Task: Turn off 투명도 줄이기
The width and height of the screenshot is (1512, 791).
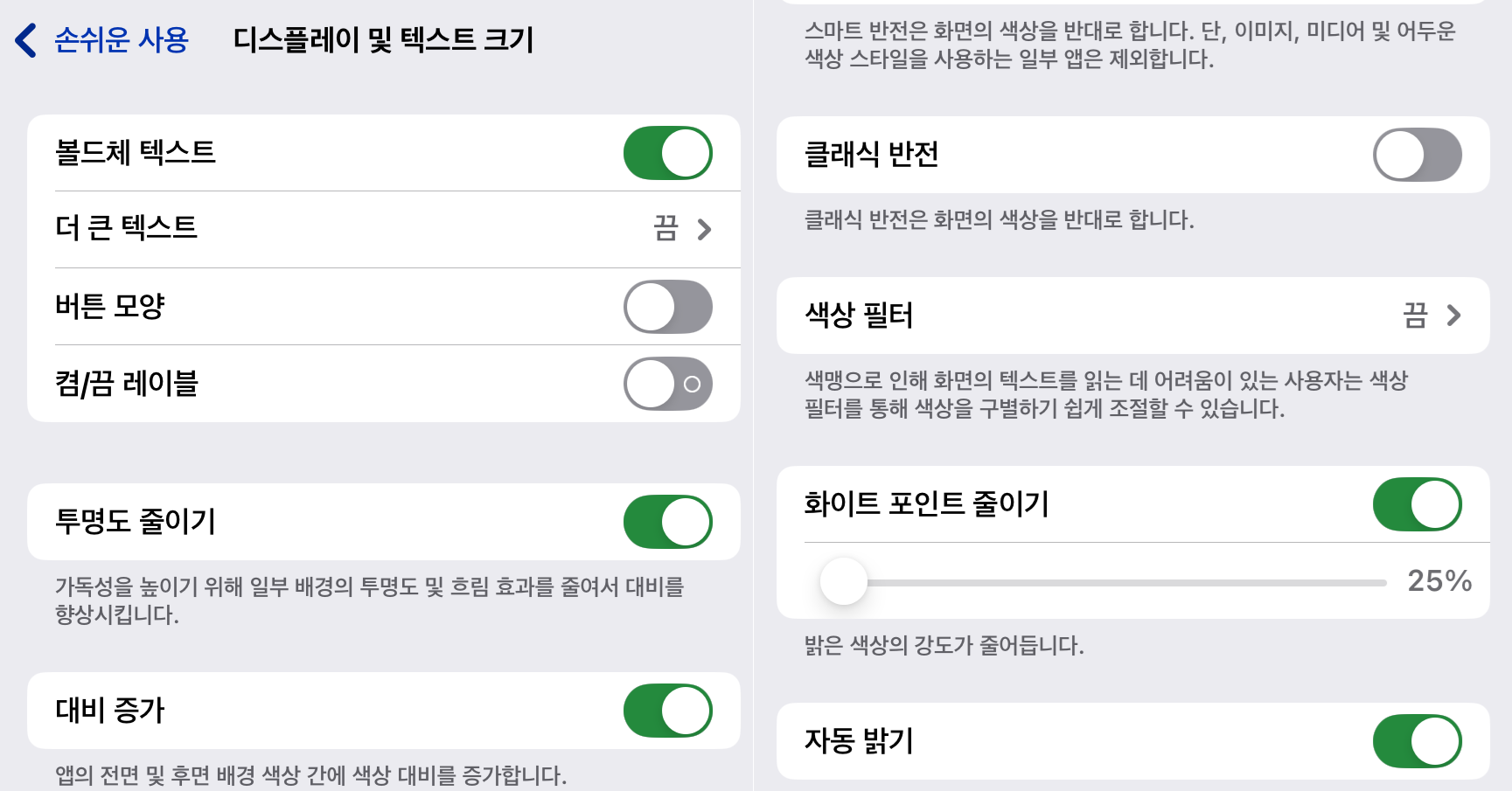Action: pyautogui.click(x=667, y=521)
